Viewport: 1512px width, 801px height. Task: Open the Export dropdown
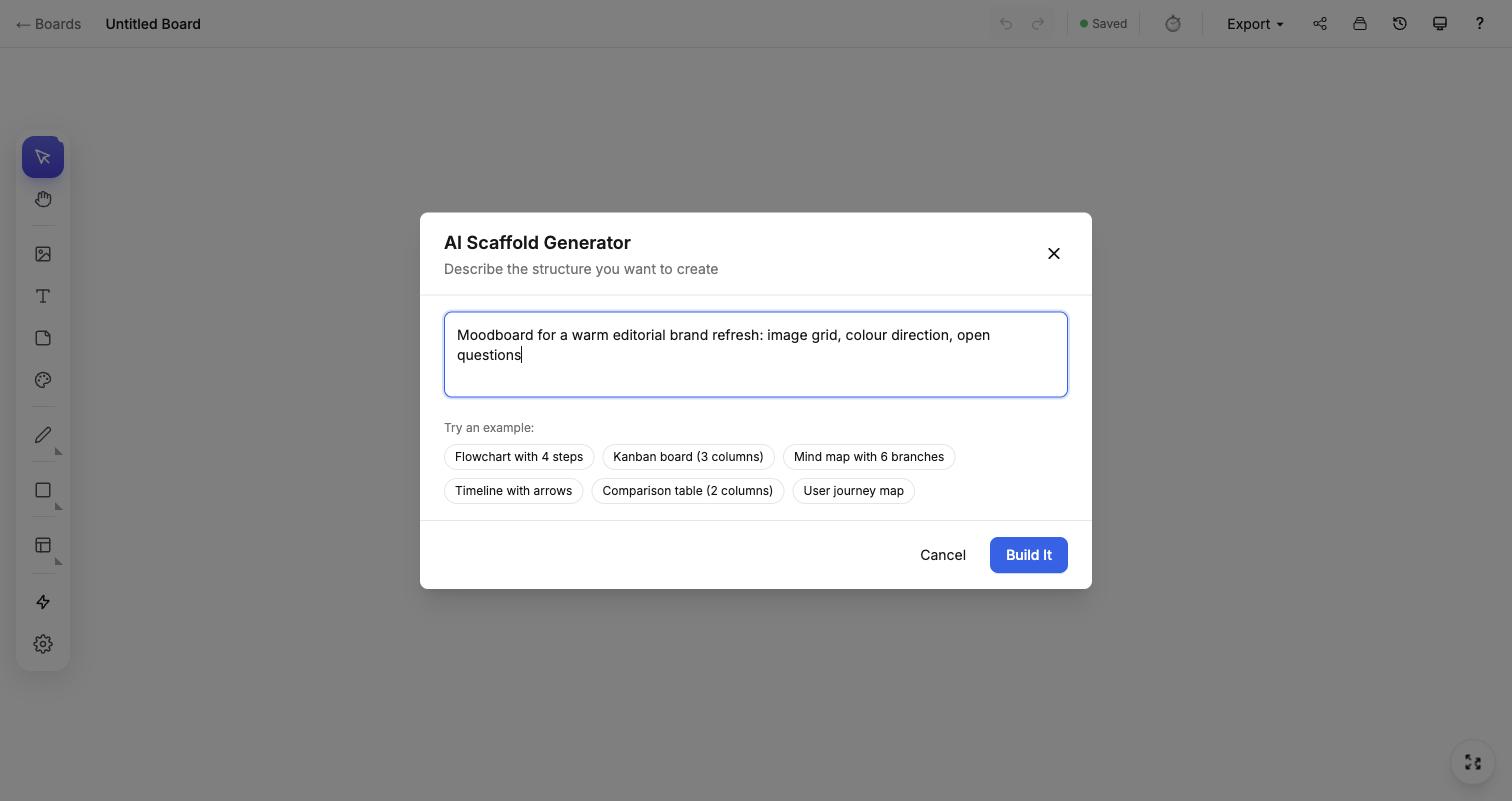click(1255, 24)
